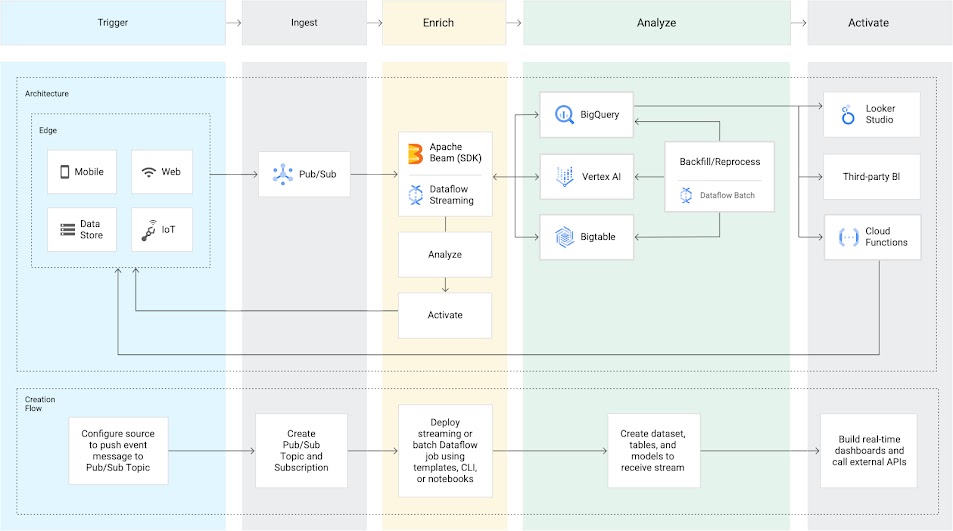Click the Cloud Functions label
This screenshot has height=531, width=953.
coord(886,237)
